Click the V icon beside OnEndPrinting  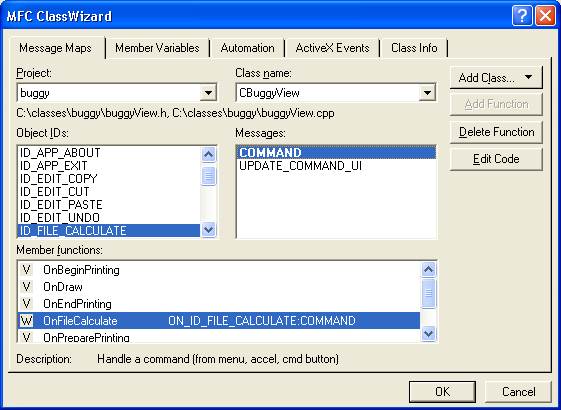(x=26, y=304)
